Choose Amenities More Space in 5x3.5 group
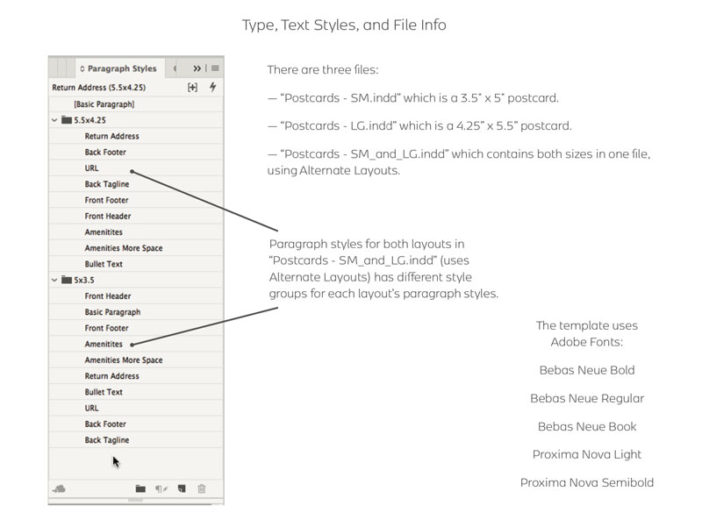Viewport: 702px width, 520px height. (x=123, y=360)
